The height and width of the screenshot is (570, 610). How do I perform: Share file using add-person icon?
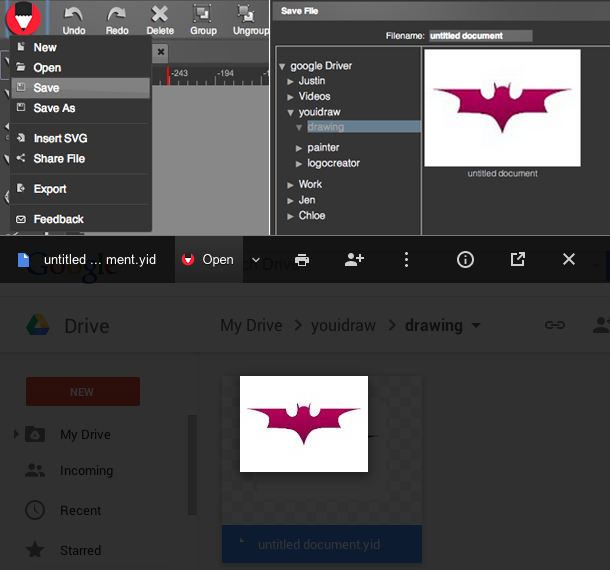354,260
